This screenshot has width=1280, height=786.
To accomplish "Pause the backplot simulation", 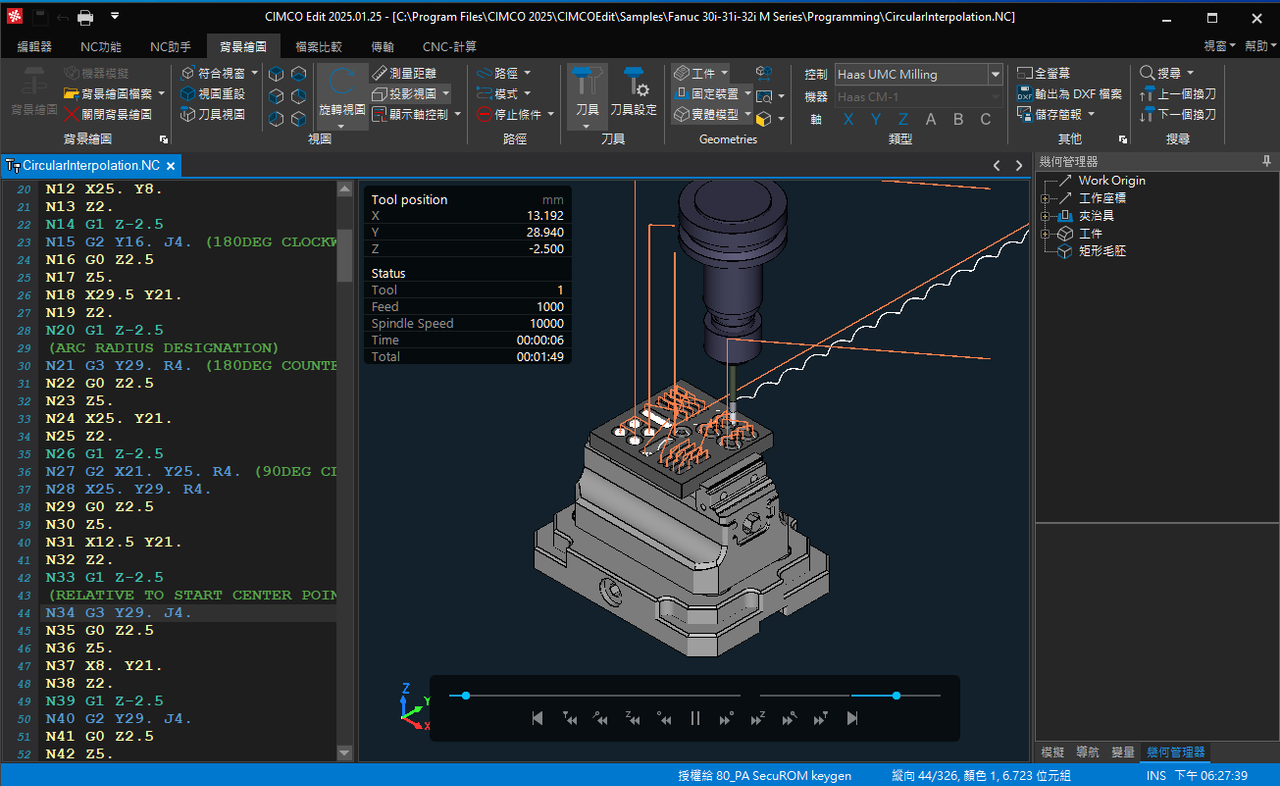I will pyautogui.click(x=695, y=718).
